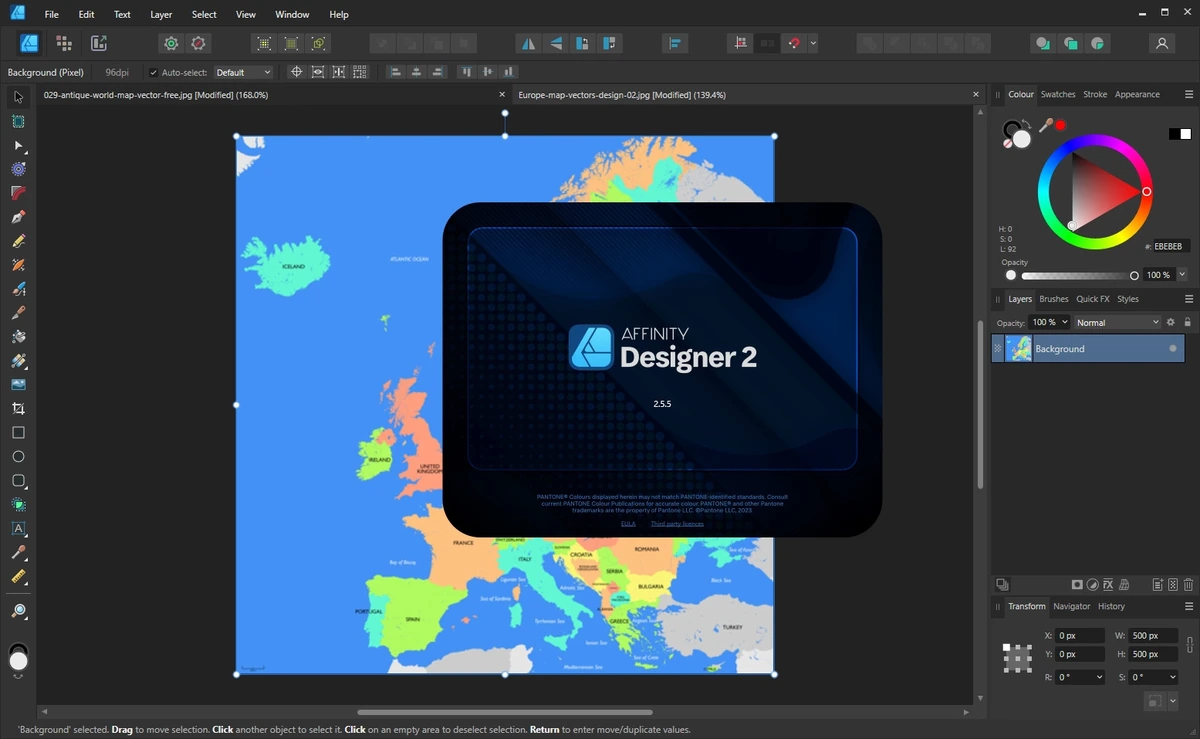
Task: Open the Account profile icon
Action: (1162, 43)
